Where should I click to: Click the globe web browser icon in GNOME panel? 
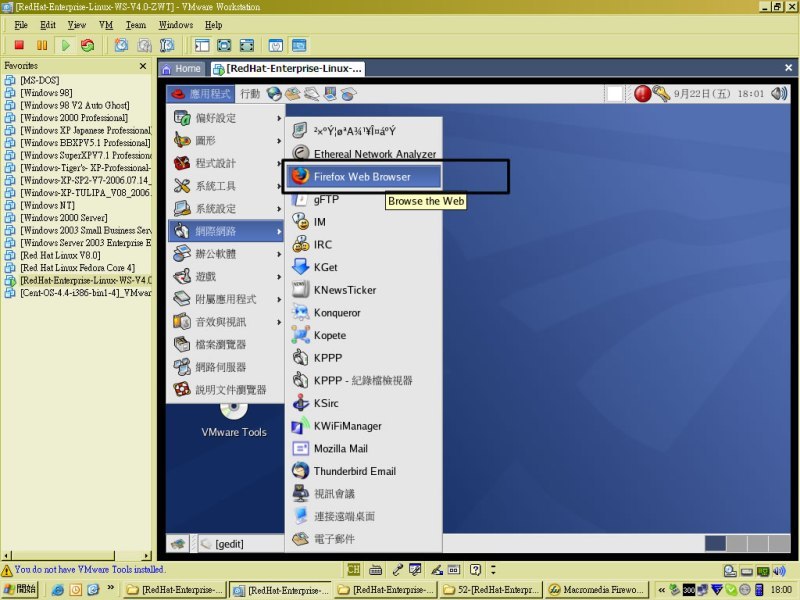pyautogui.click(x=274, y=93)
